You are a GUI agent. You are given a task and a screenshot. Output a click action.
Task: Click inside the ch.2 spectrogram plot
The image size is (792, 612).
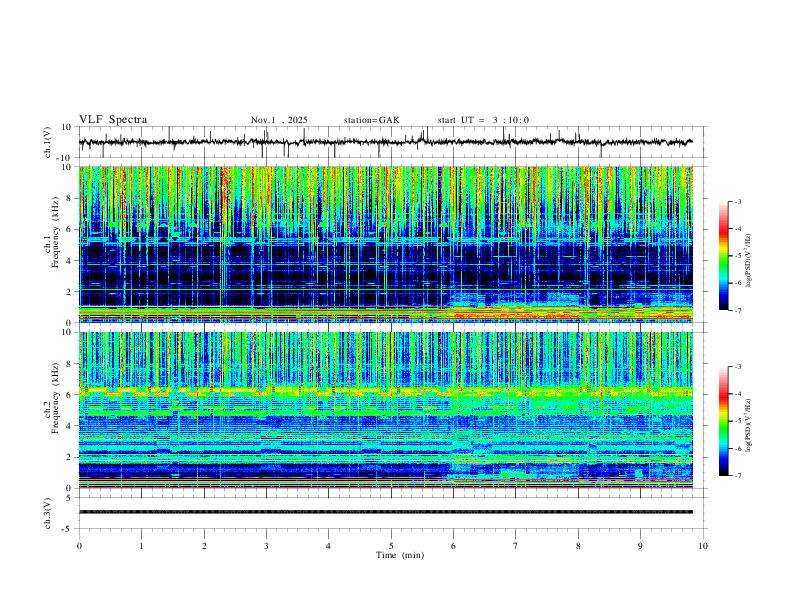(x=386, y=410)
